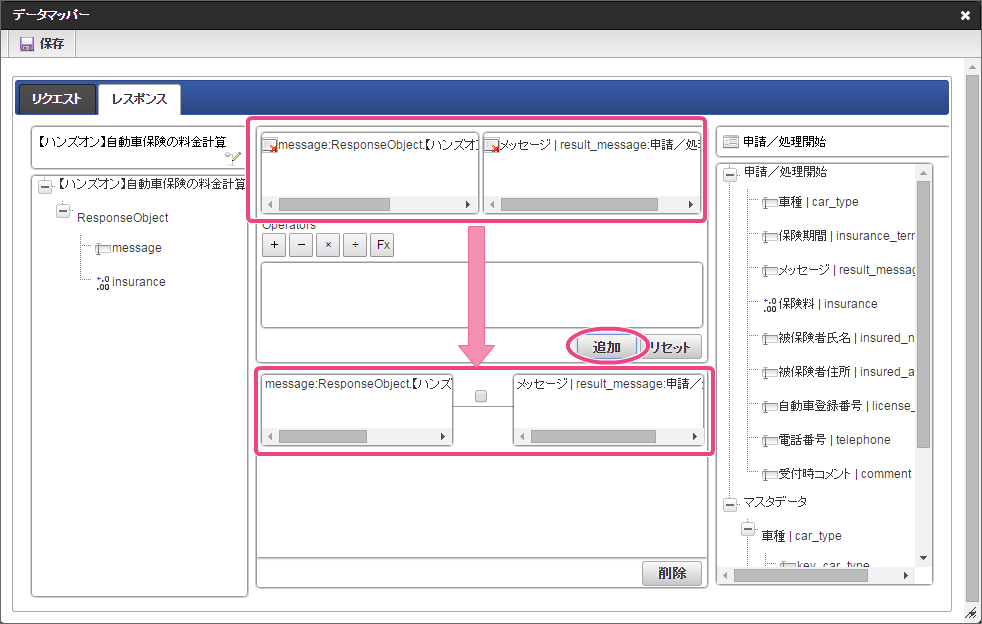The image size is (982, 624).
Task: Click the 削除 button
Action: 671,573
